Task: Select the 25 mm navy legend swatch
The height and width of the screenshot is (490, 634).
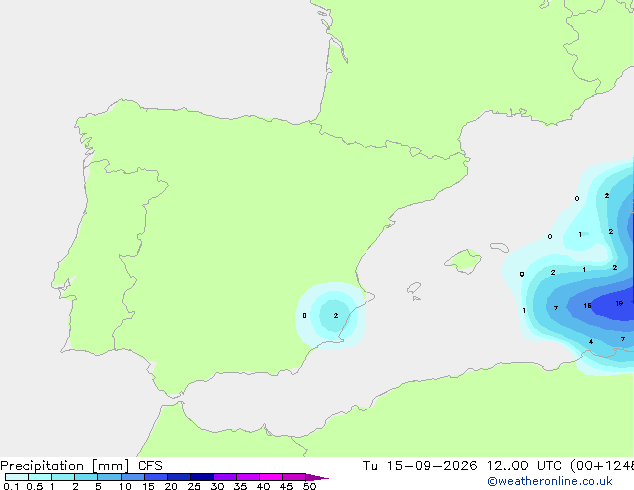Action: 202,477
